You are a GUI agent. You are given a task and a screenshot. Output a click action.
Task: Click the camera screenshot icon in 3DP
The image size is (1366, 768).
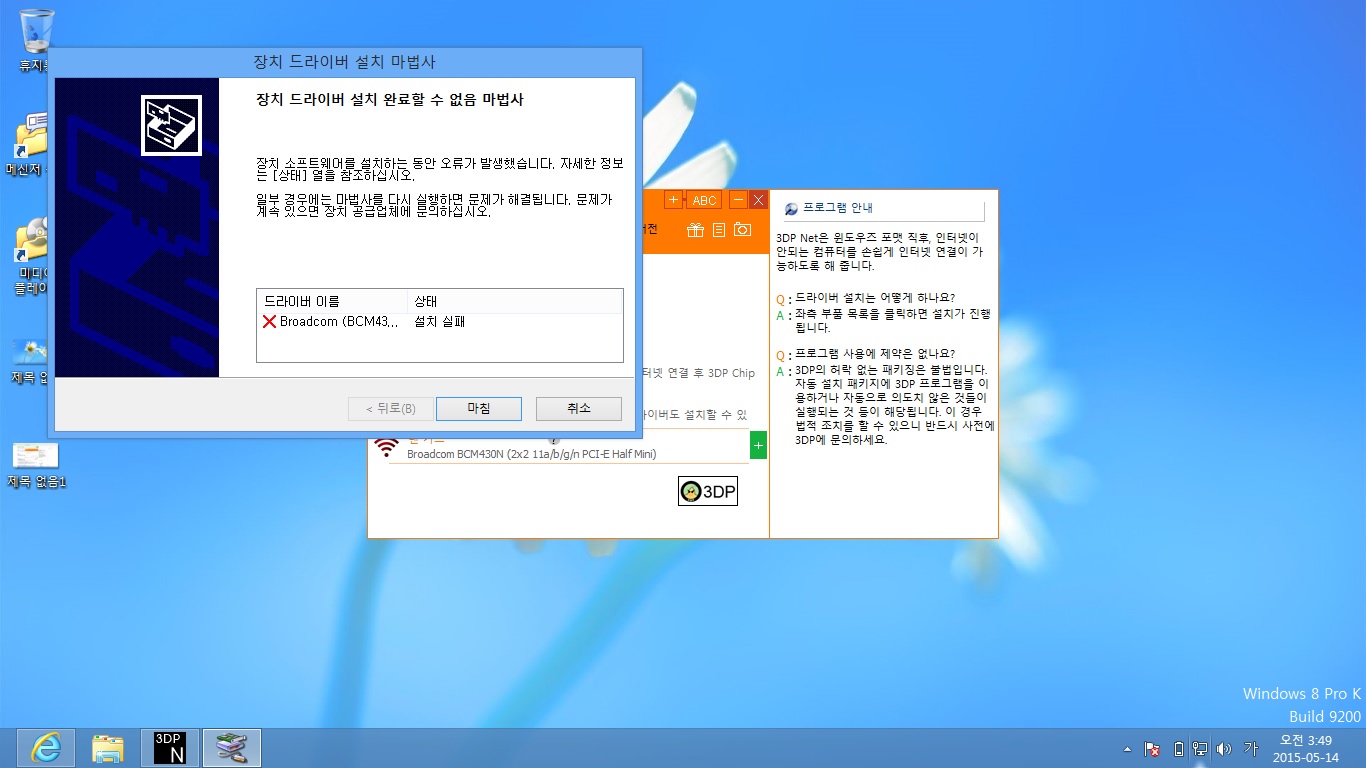742,230
